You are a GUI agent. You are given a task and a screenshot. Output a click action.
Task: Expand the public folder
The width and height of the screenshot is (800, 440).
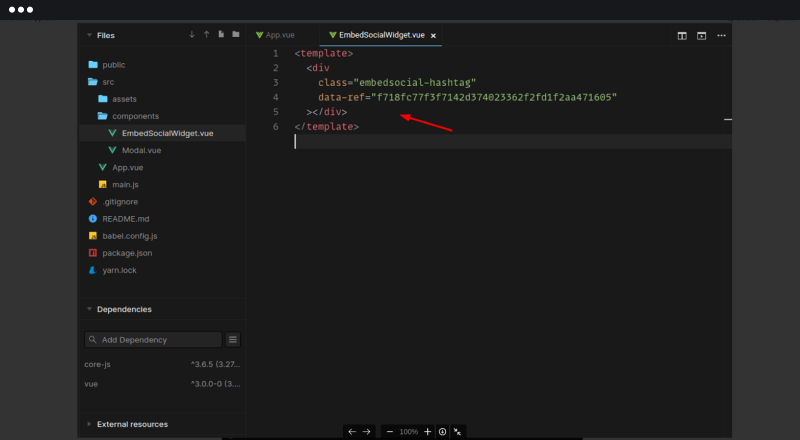(113, 65)
